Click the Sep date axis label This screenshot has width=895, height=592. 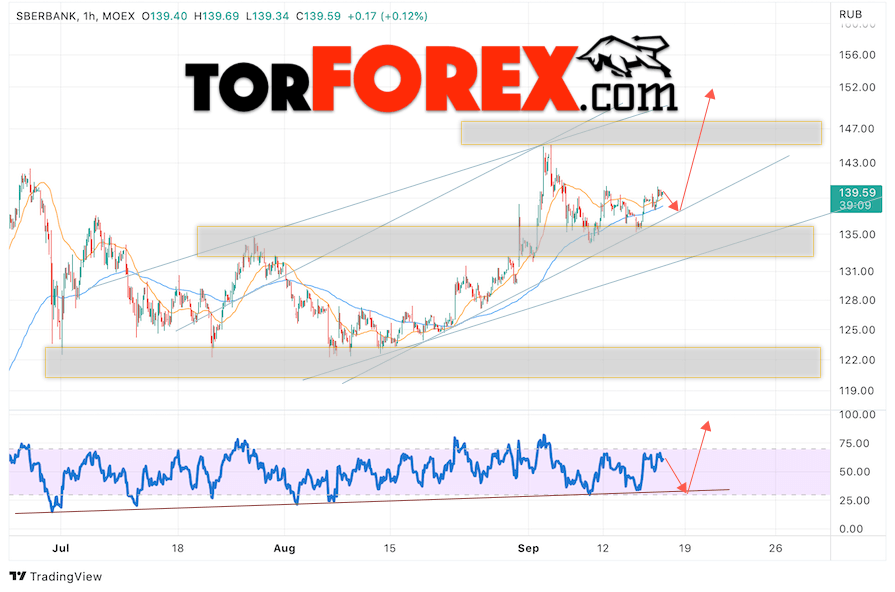click(x=528, y=548)
